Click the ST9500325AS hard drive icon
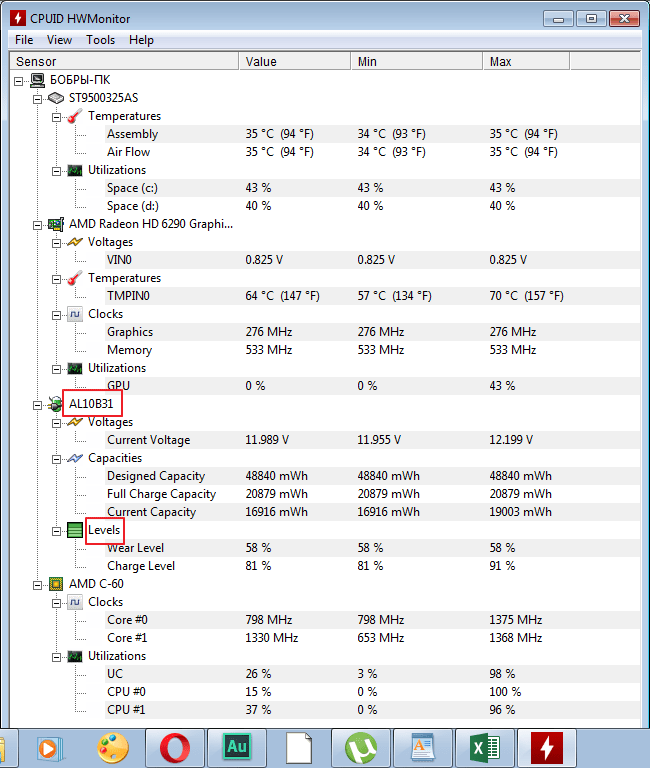Screen dimensions: 650x768 point(56,98)
